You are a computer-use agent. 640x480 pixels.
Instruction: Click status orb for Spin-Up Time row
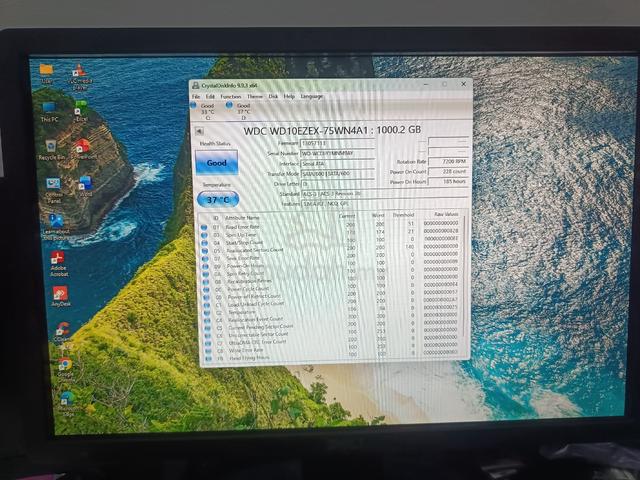[204, 235]
